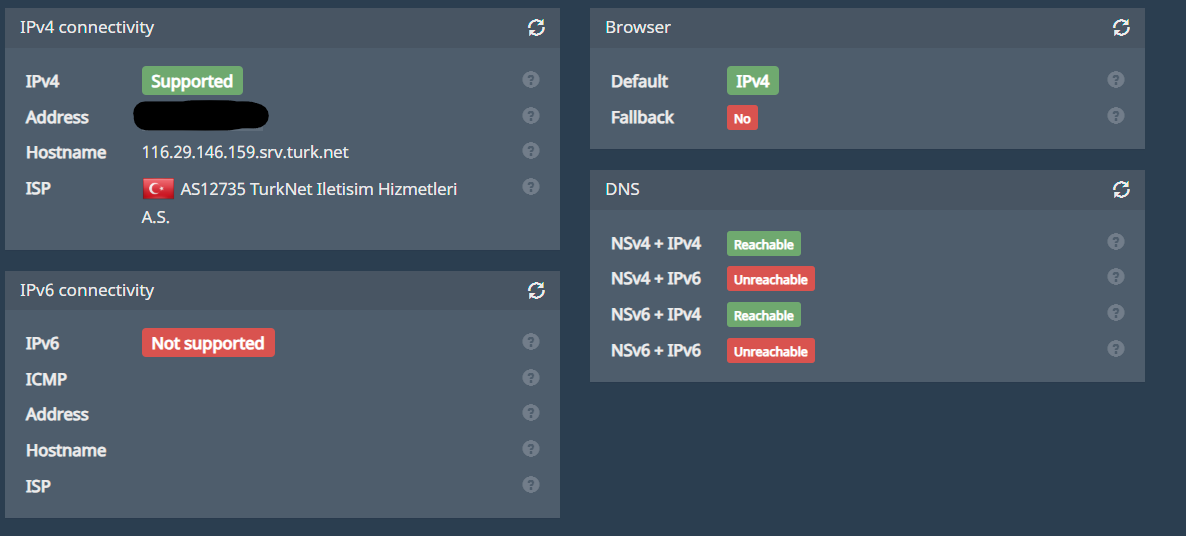Viewport: 1186px width, 536px height.
Task: Click Unreachable badge for NSv4 + IPv6
Action: click(770, 280)
